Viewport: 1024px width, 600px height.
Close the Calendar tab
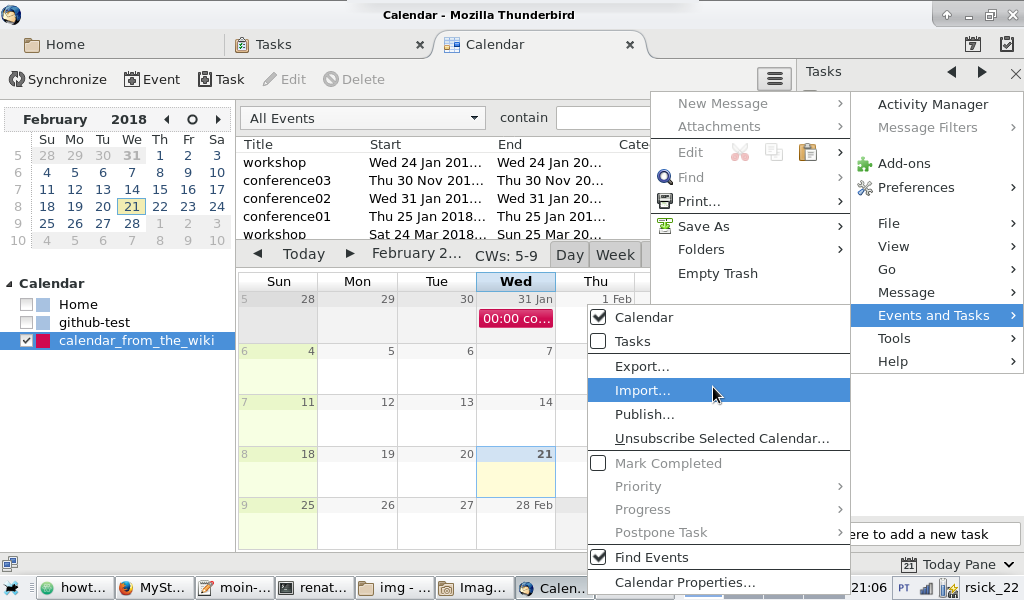coord(630,44)
